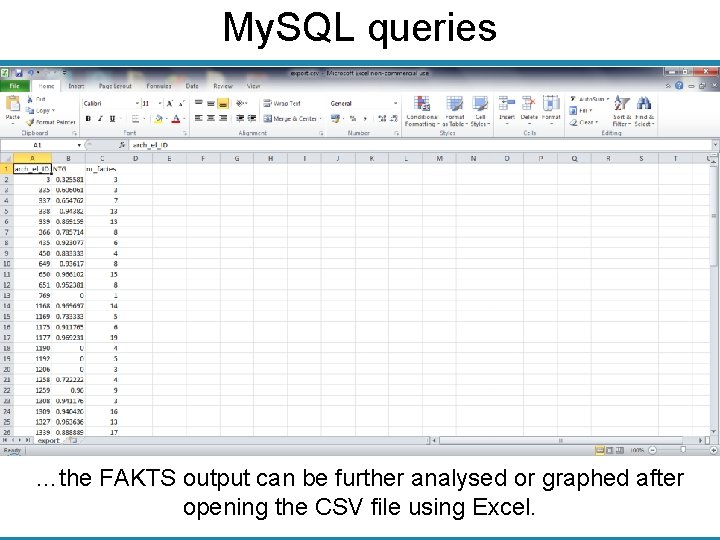Screen dimensions: 720x540
Task: Click the Paste icon in Clipboard group
Action: [12, 104]
